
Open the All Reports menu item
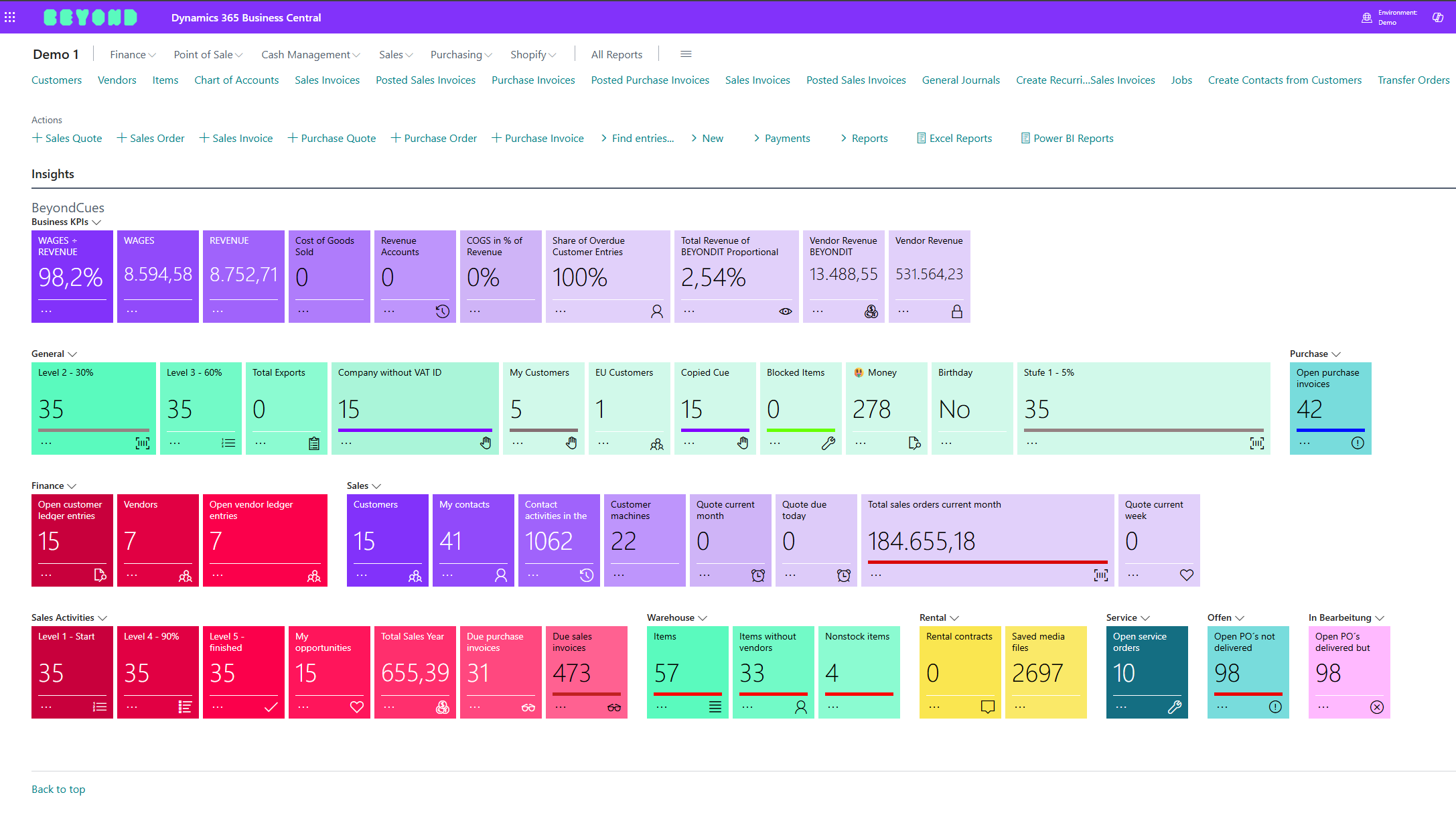tap(616, 54)
